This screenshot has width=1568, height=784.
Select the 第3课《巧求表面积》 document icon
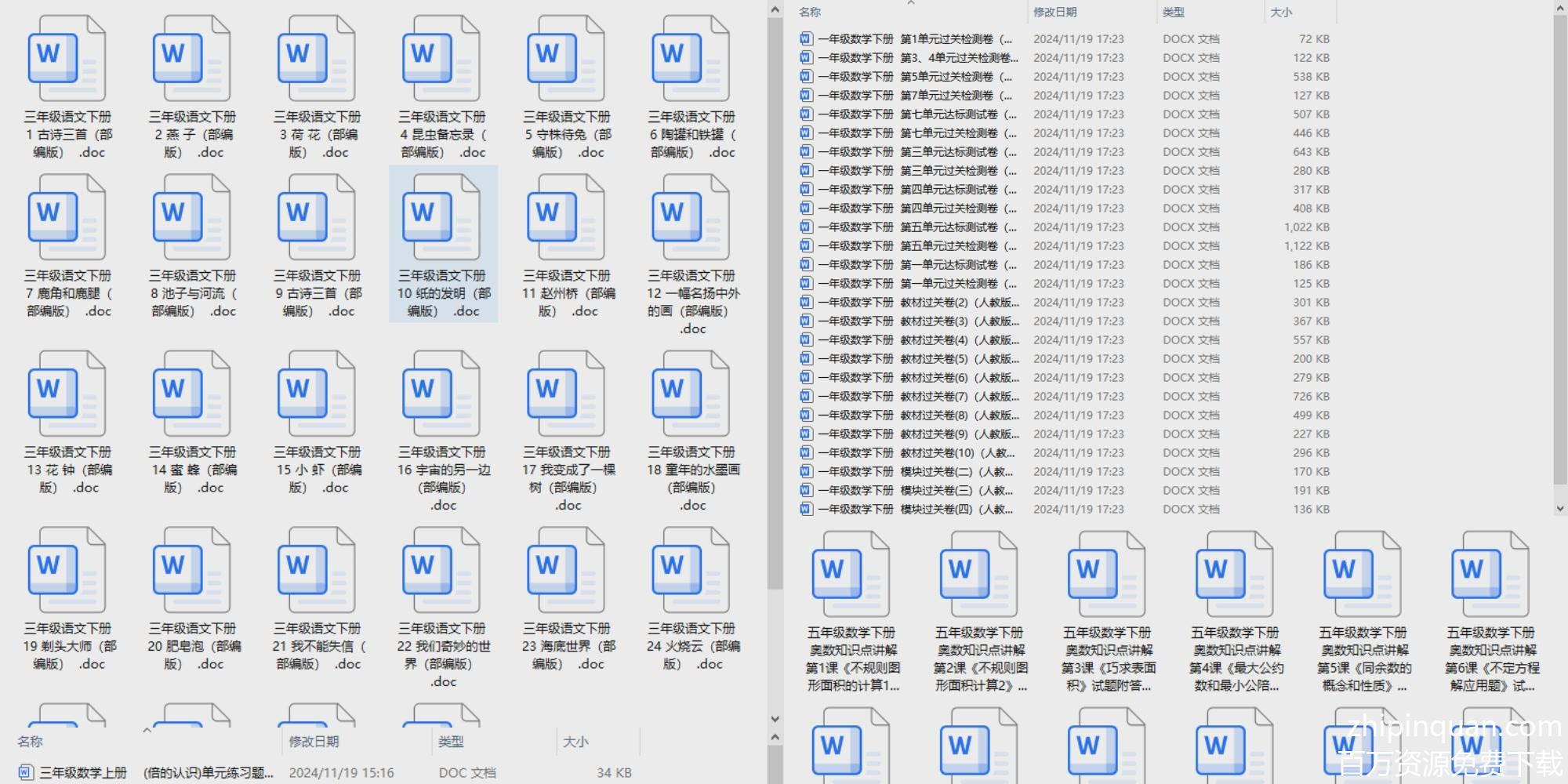[x=1107, y=574]
